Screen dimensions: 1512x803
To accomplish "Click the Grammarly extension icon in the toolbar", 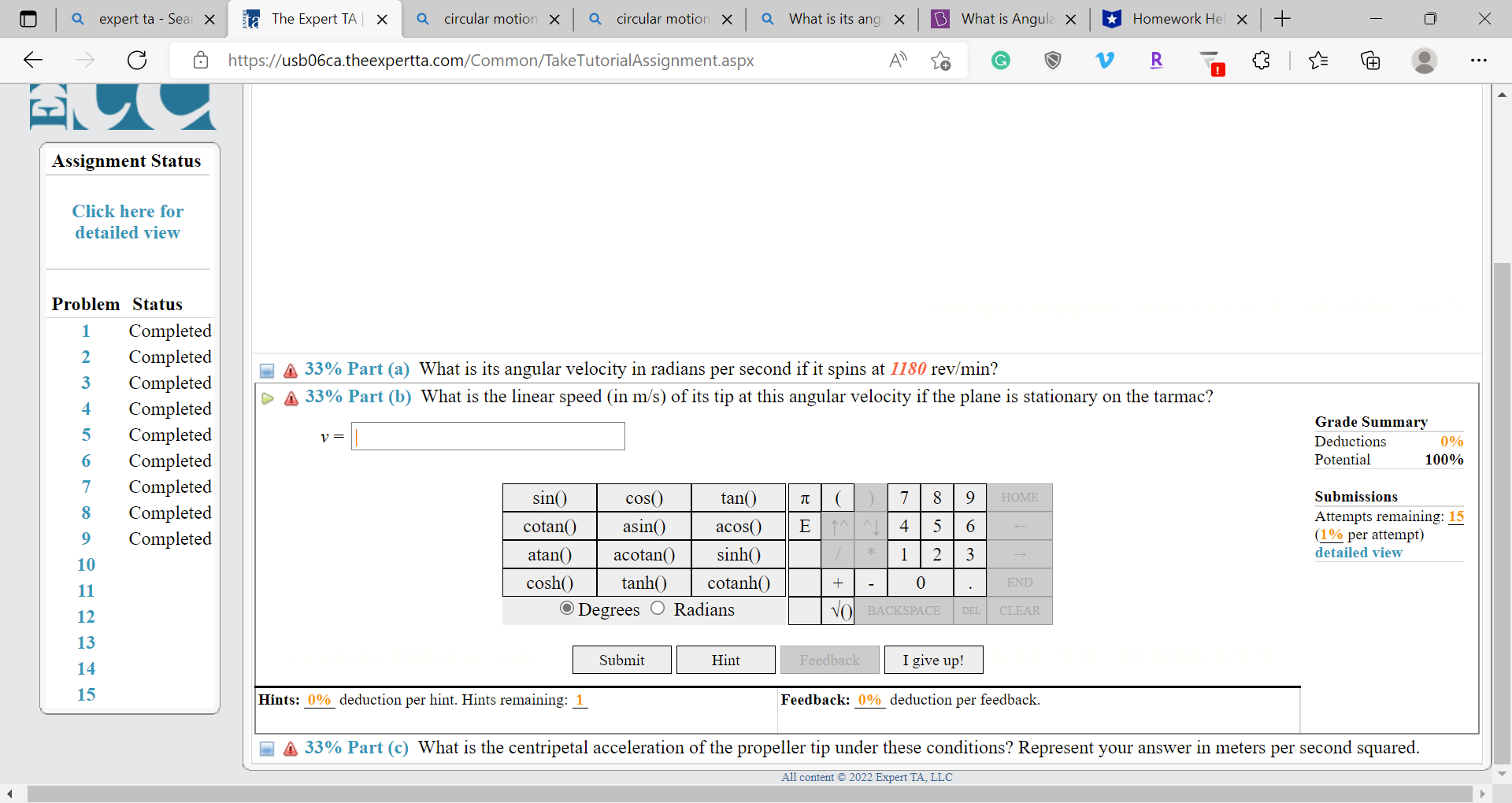I will (1000, 60).
